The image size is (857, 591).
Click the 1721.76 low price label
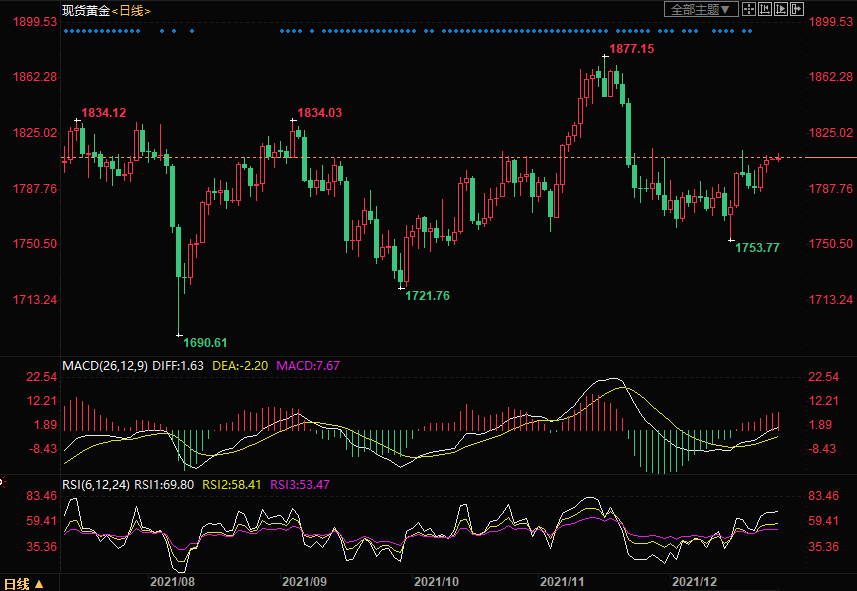point(427,295)
